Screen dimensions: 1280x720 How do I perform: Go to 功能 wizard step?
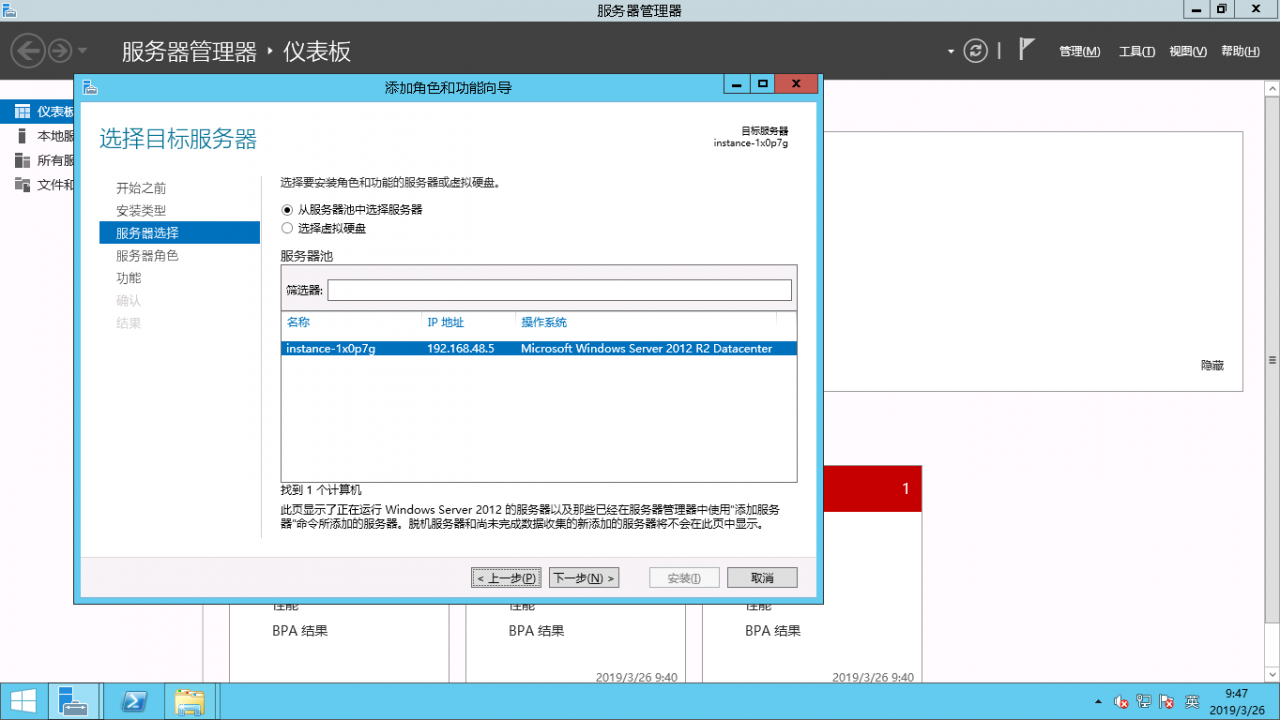tap(128, 278)
